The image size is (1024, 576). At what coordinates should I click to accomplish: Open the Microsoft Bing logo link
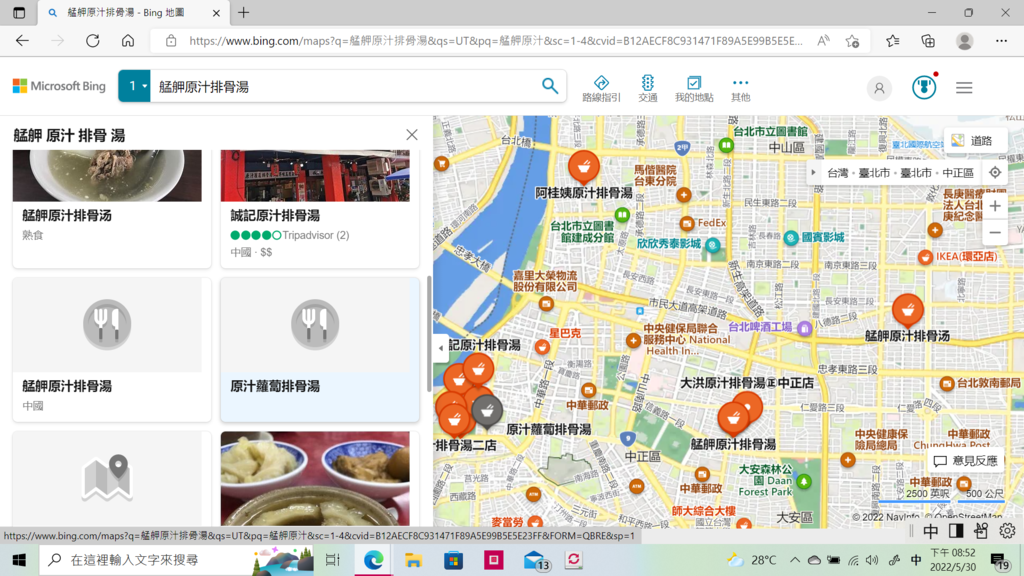[x=59, y=86]
